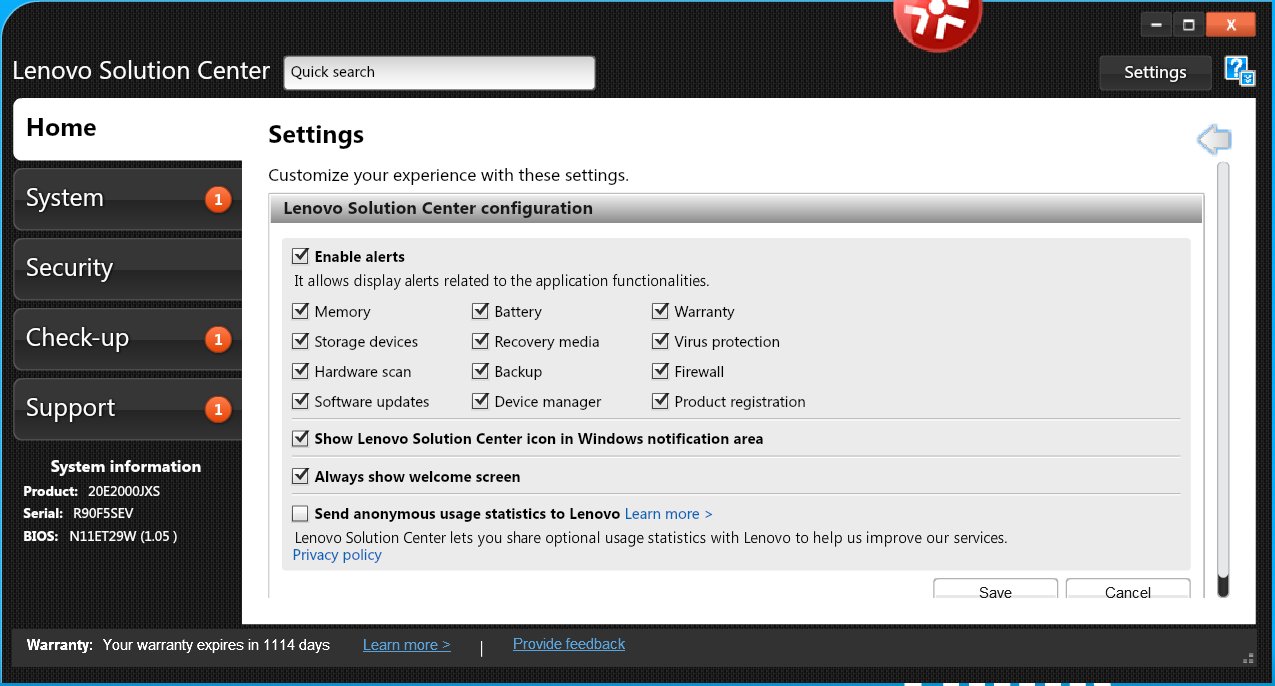The image size is (1275, 686).
Task: Open the Support tab
Action: 128,409
